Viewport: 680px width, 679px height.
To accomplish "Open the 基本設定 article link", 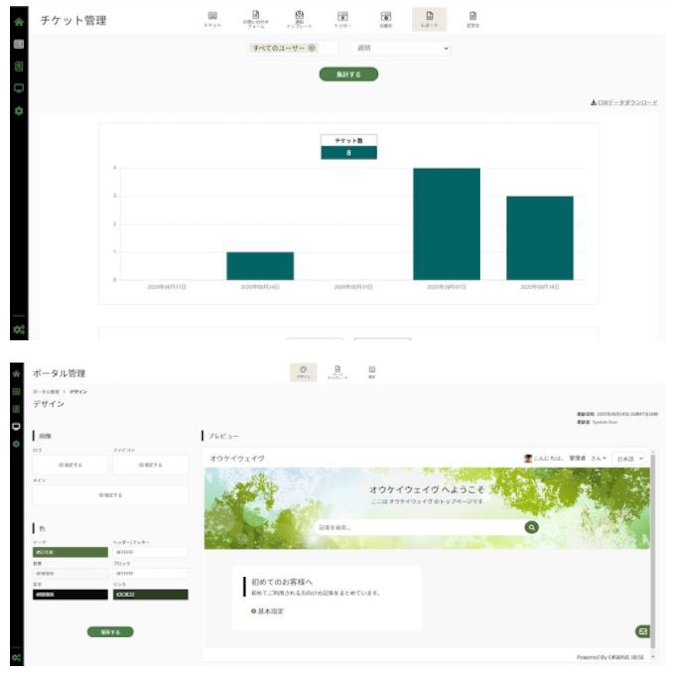I will click(x=269, y=610).
